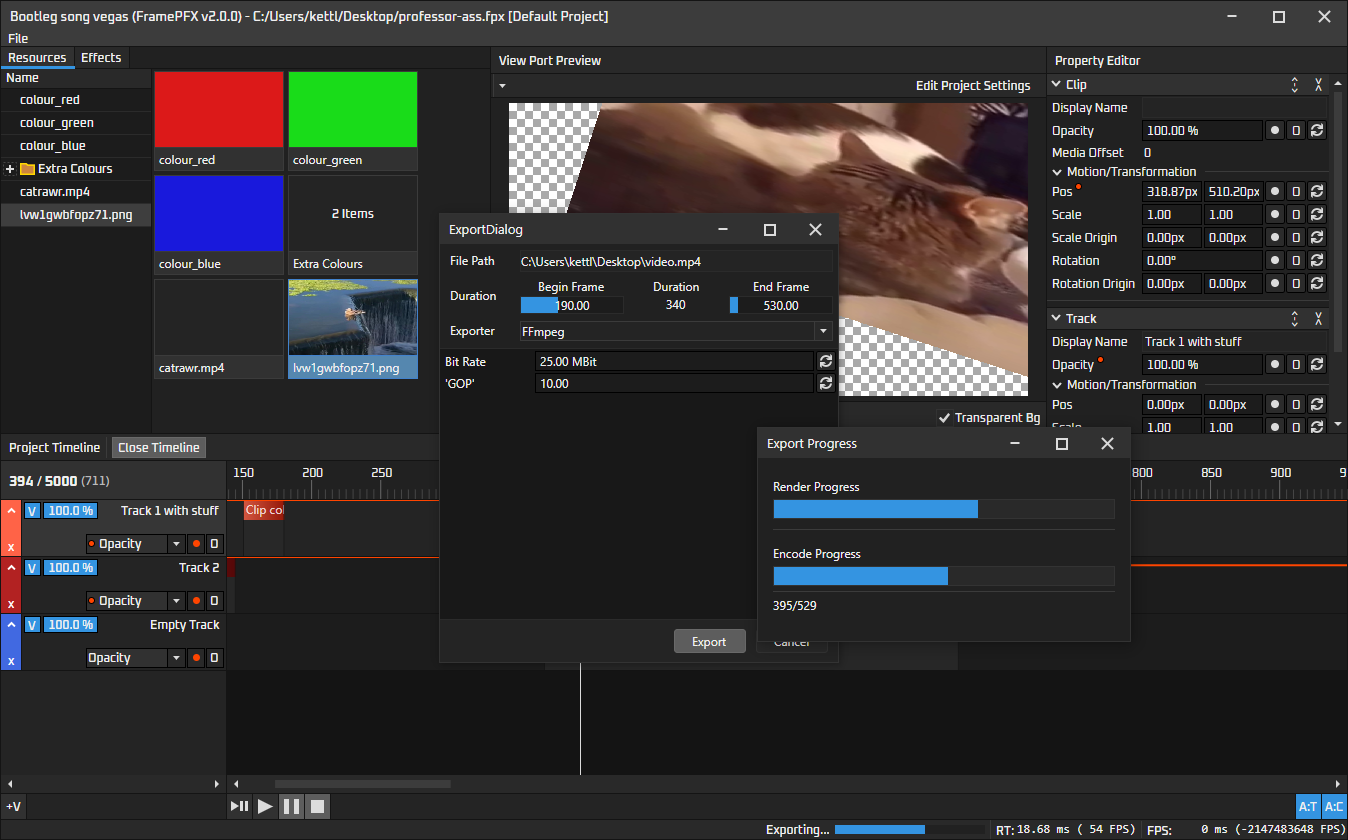This screenshot has height=840, width=1348.
Task: Collapse the Motion/Transformation section under Clip
Action: 1057,171
